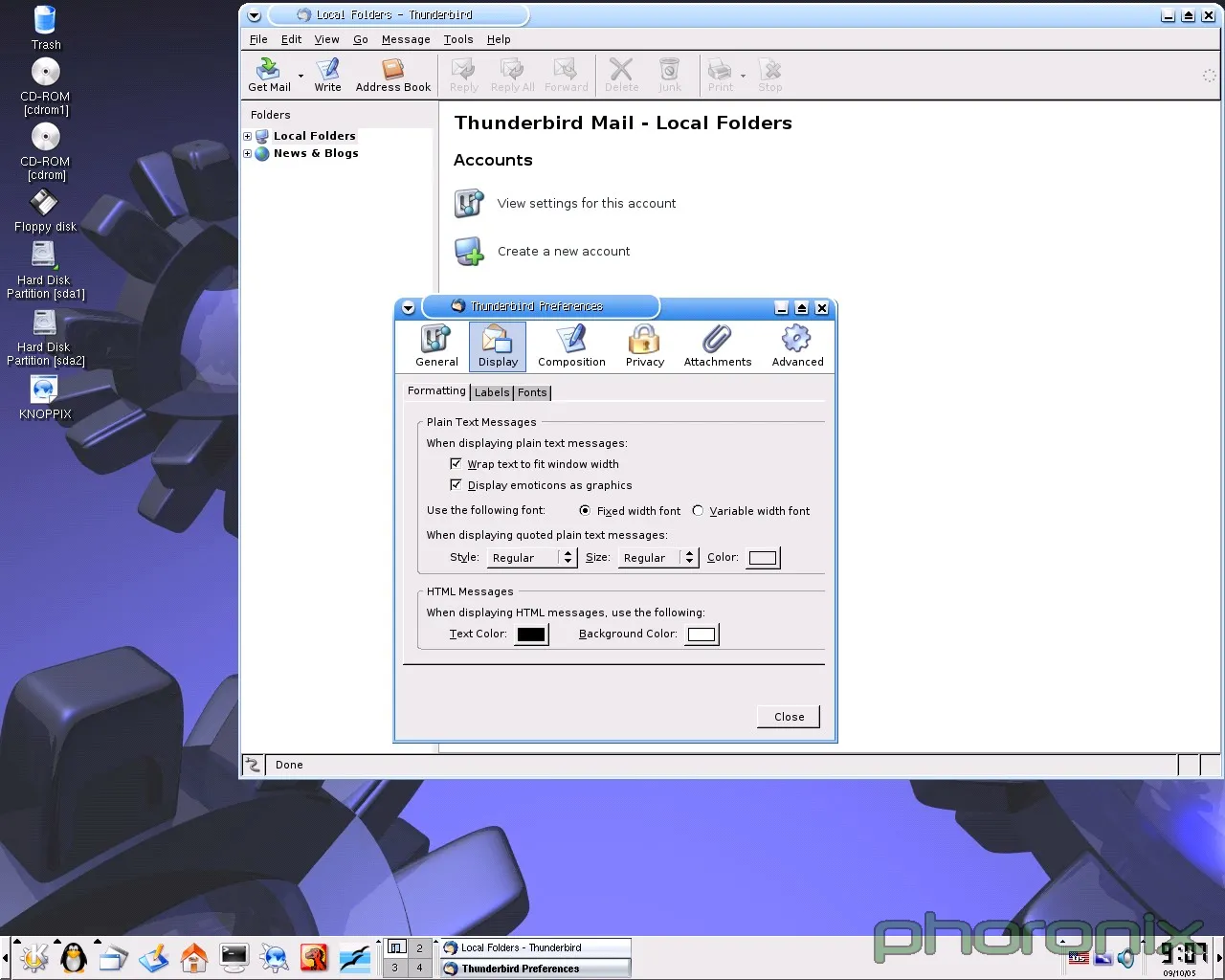Viewport: 1225px width, 980px height.
Task: Switch to virtual desktop 4 in pager
Action: tap(419, 968)
